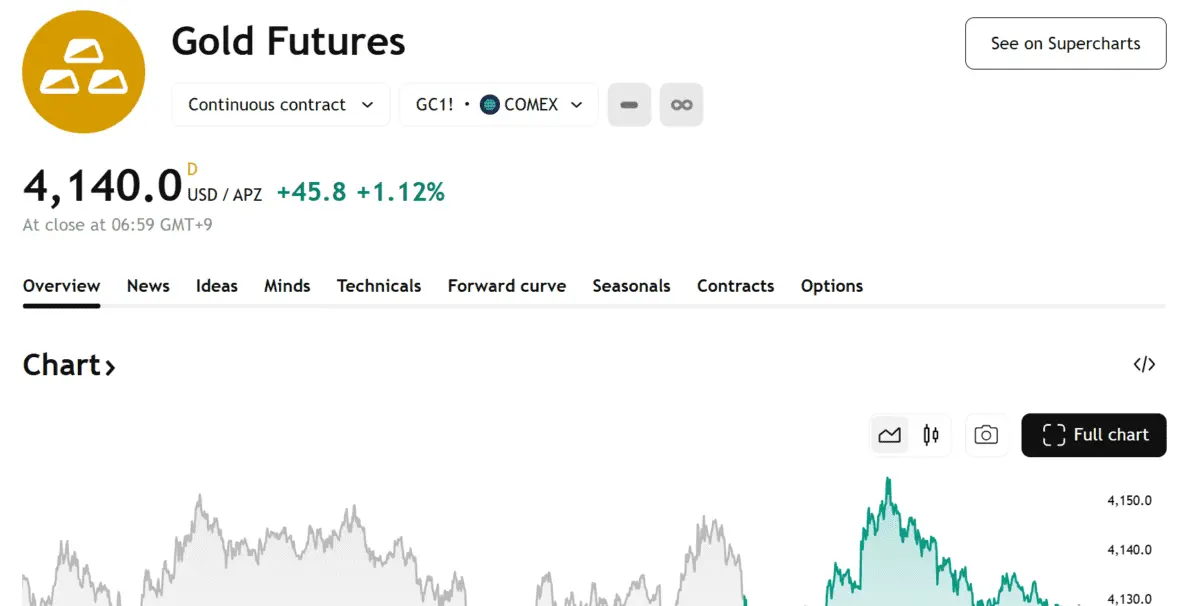1200x606 pixels.
Task: Click the dash icon button beside COMEX
Action: tap(629, 105)
